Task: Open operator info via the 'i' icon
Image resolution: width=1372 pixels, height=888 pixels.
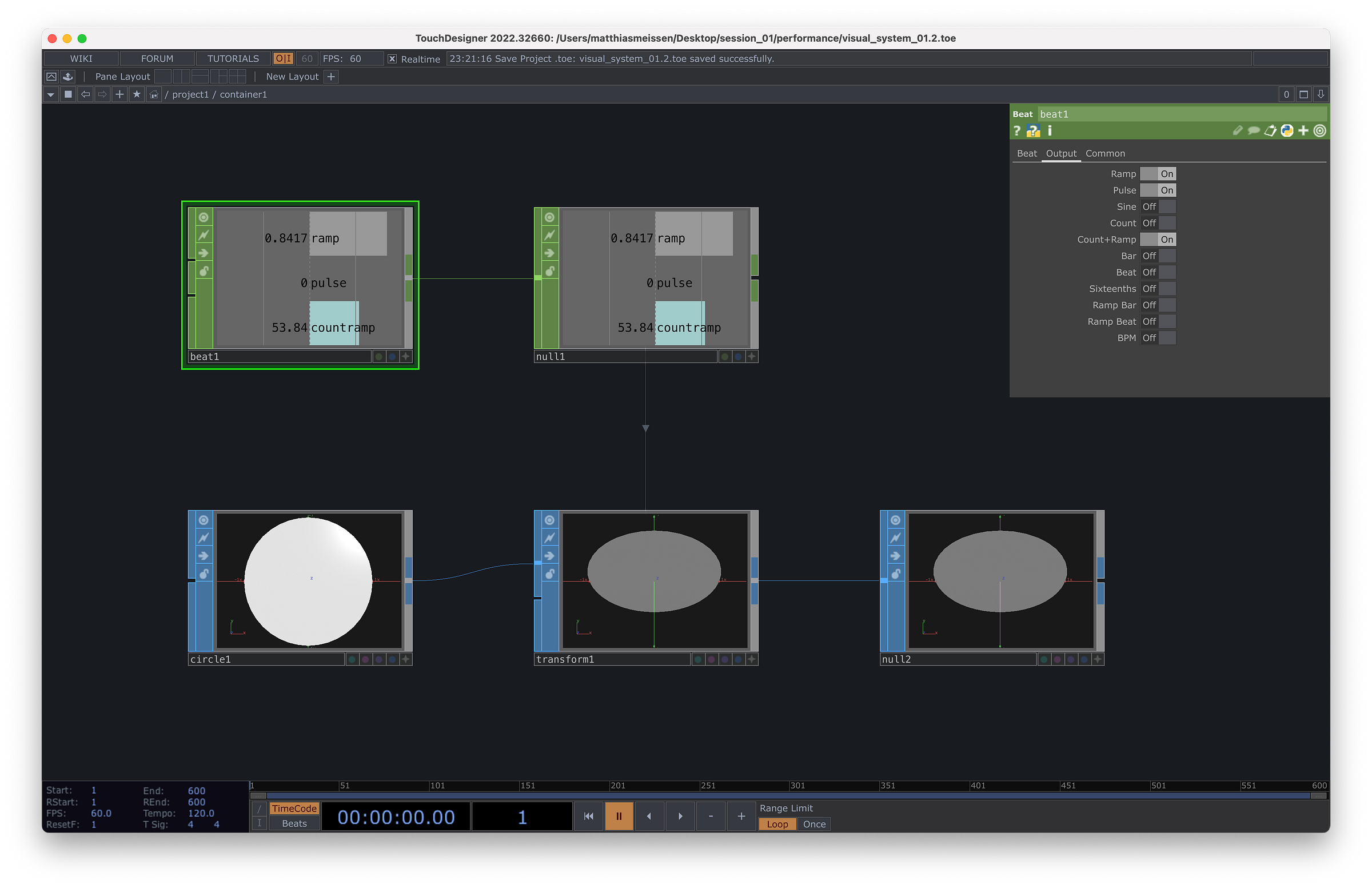Action: (1050, 131)
